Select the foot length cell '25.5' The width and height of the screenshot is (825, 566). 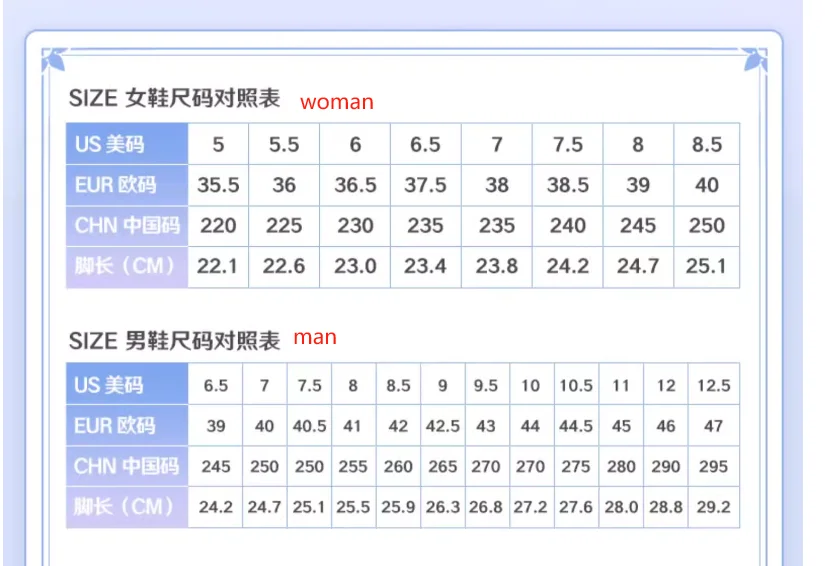353,507
